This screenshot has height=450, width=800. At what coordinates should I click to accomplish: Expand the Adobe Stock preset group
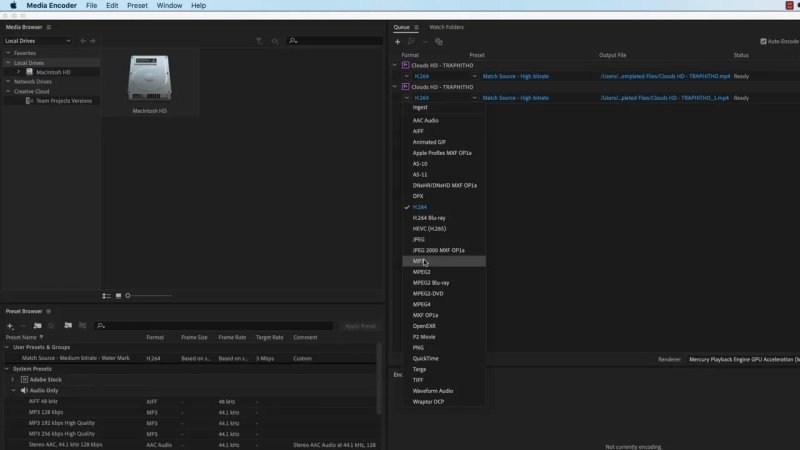[13, 380]
